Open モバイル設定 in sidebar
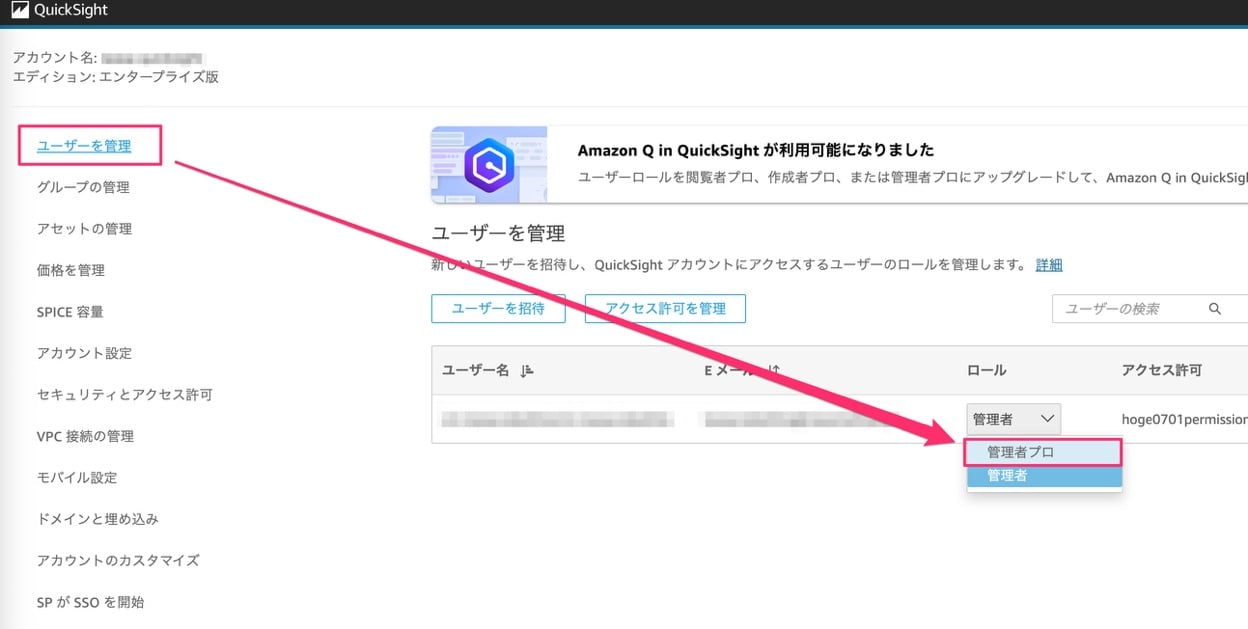This screenshot has width=1248, height=629. 77,478
